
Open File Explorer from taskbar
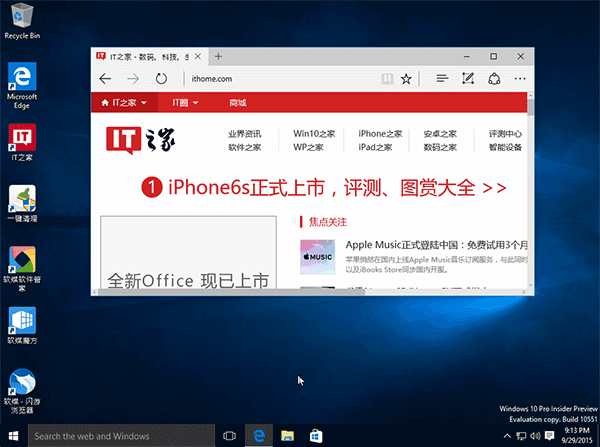pos(287,436)
